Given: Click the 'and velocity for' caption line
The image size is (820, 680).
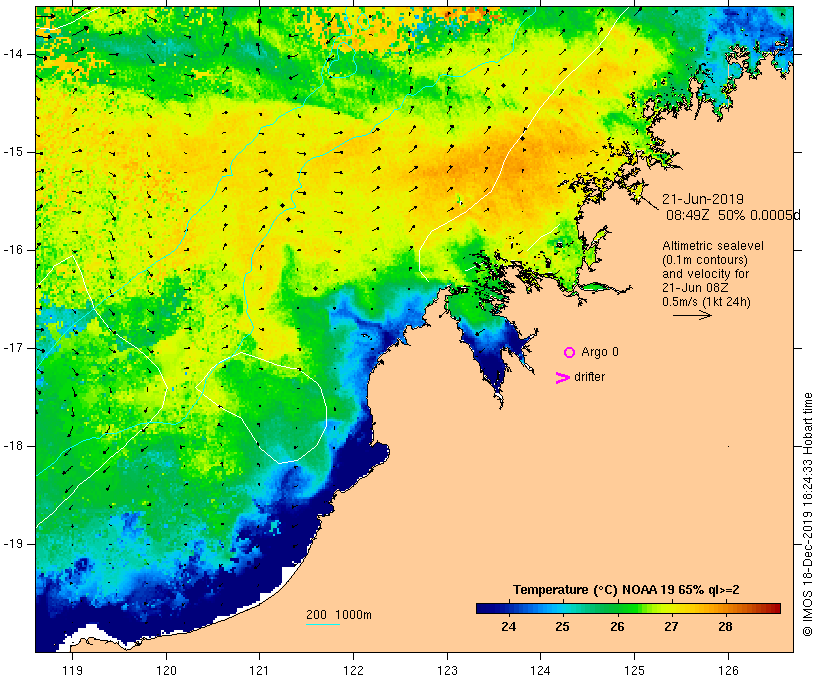Looking at the screenshot, I should [705, 274].
